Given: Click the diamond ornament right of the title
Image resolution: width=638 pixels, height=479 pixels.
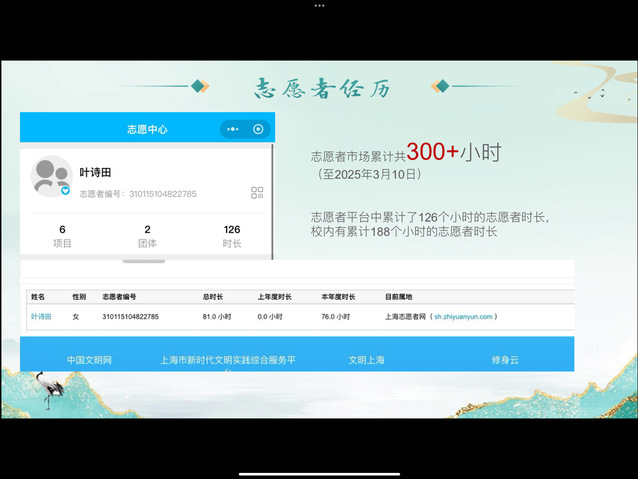Looking at the screenshot, I should 439,87.
